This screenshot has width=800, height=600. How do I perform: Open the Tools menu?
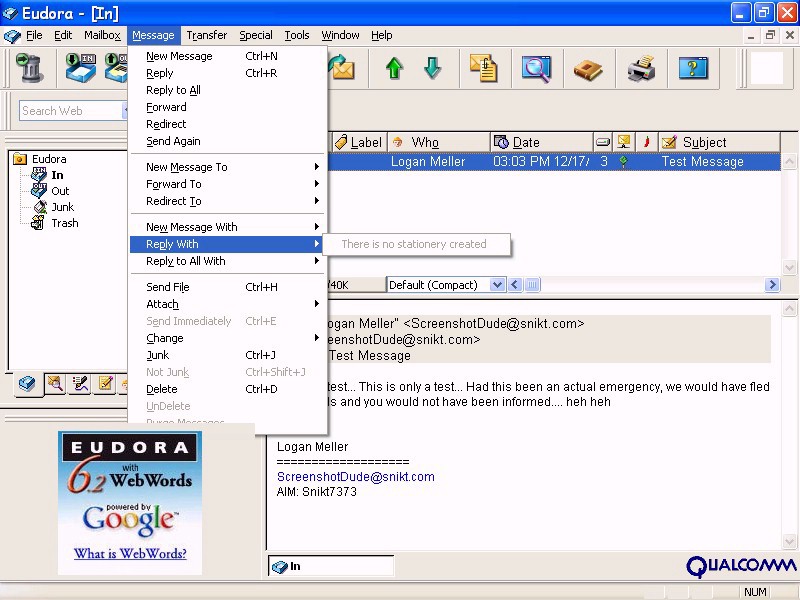tap(297, 35)
